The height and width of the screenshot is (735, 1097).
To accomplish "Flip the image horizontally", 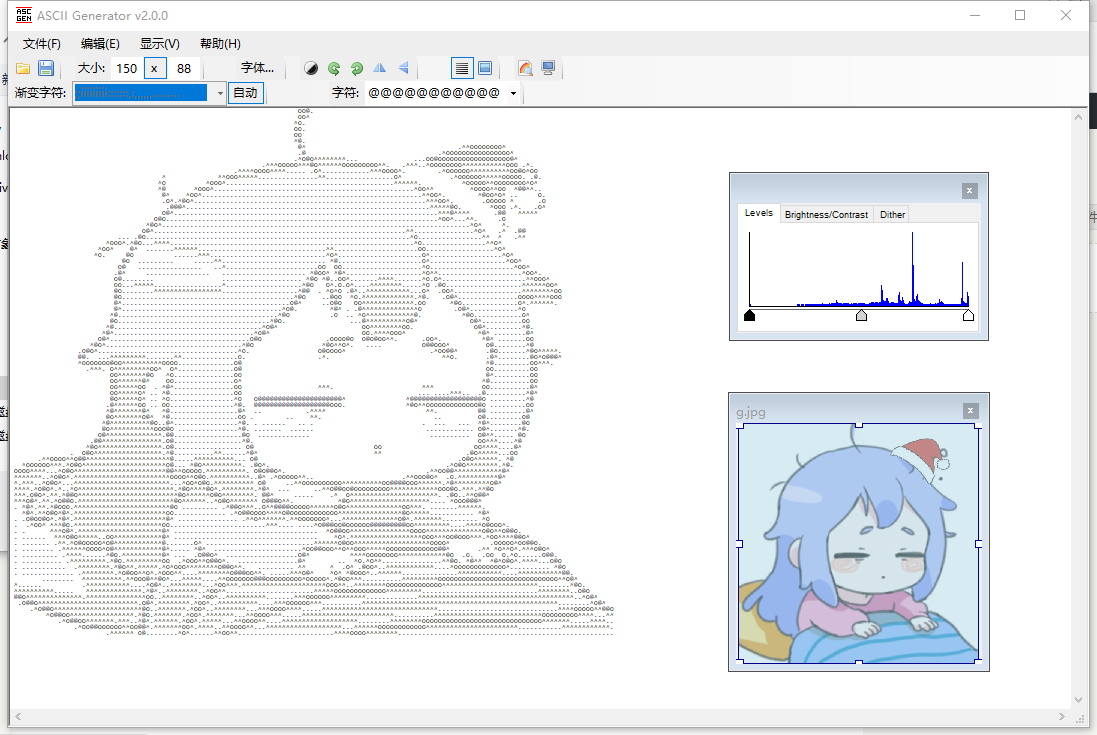I will coord(380,69).
